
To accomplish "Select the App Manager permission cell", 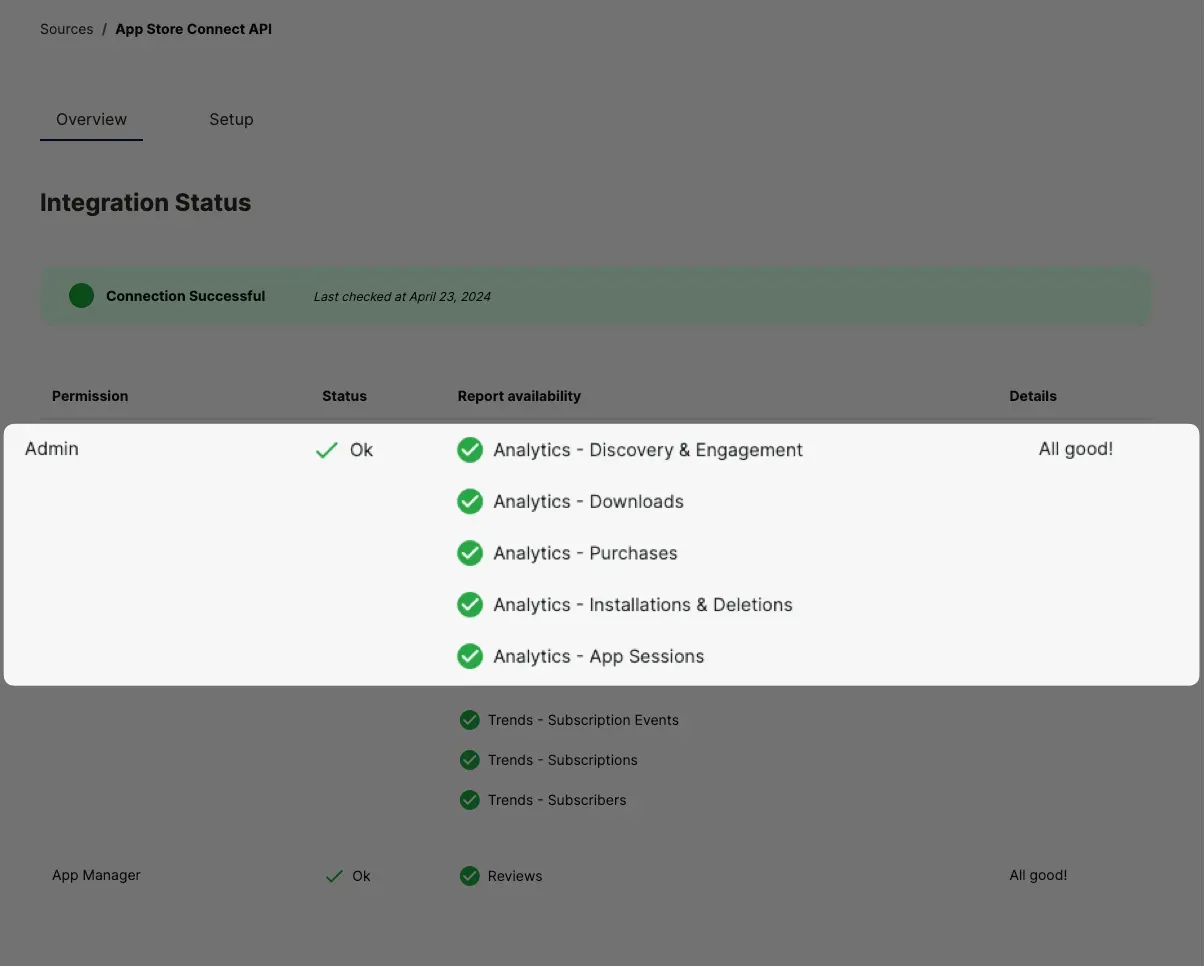I will 96,875.
